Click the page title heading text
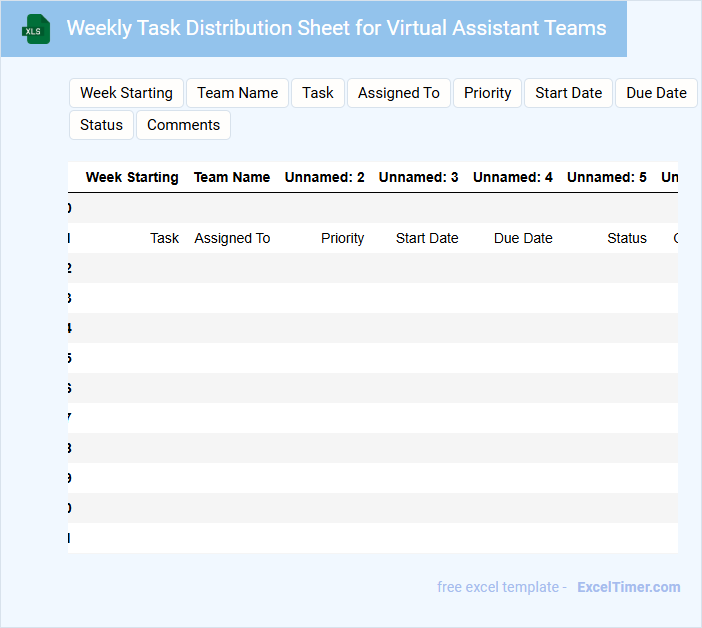The width and height of the screenshot is (702, 628). pos(336,28)
